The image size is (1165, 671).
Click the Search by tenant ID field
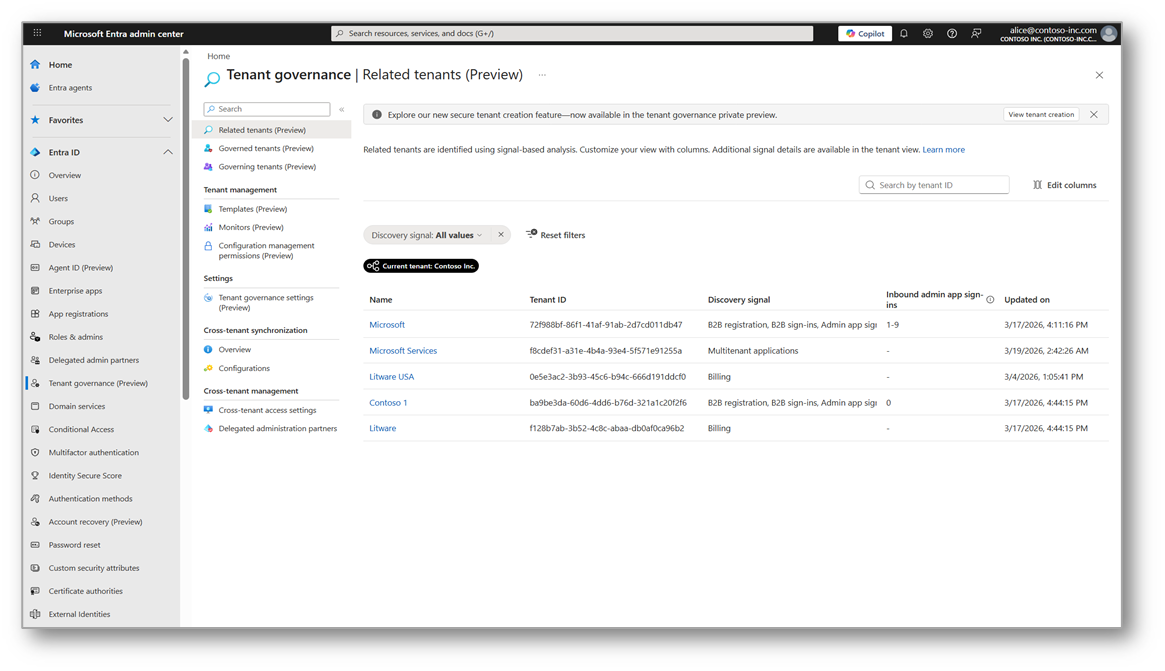tap(934, 185)
